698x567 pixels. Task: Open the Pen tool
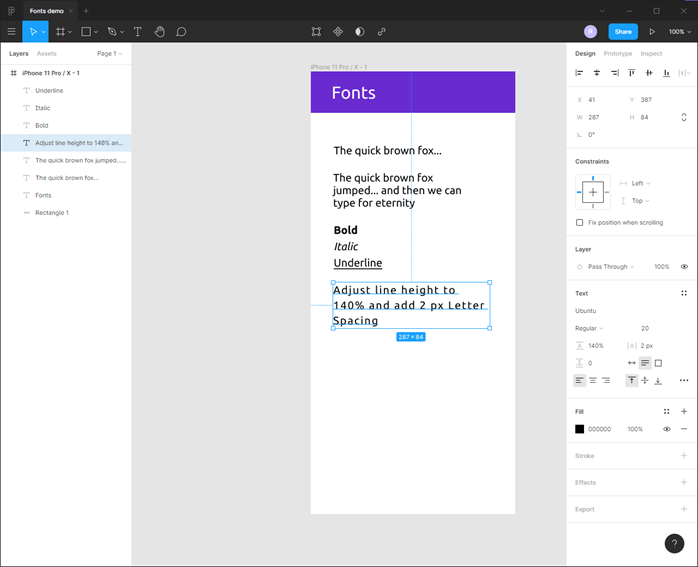pos(112,32)
